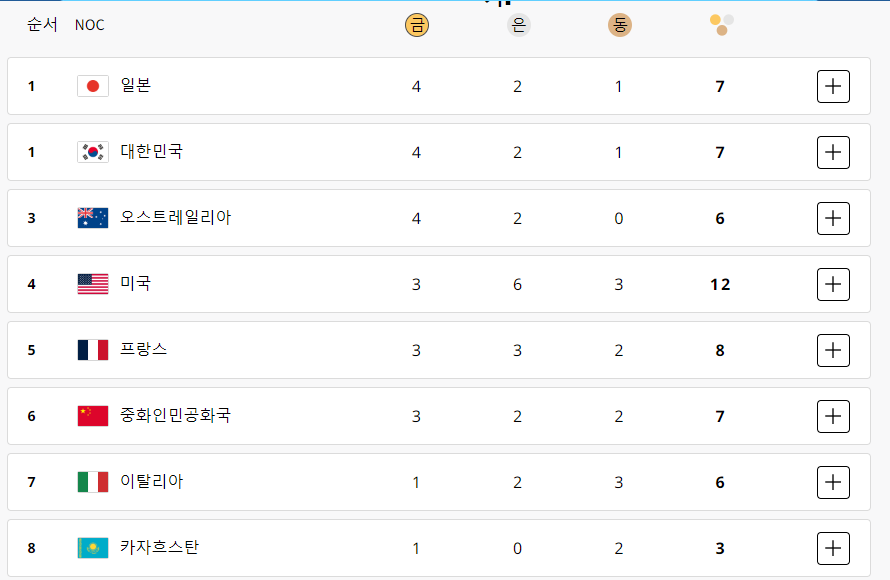Click the 카자흐스탄 country name
This screenshot has height=580, width=890.
(x=160, y=548)
